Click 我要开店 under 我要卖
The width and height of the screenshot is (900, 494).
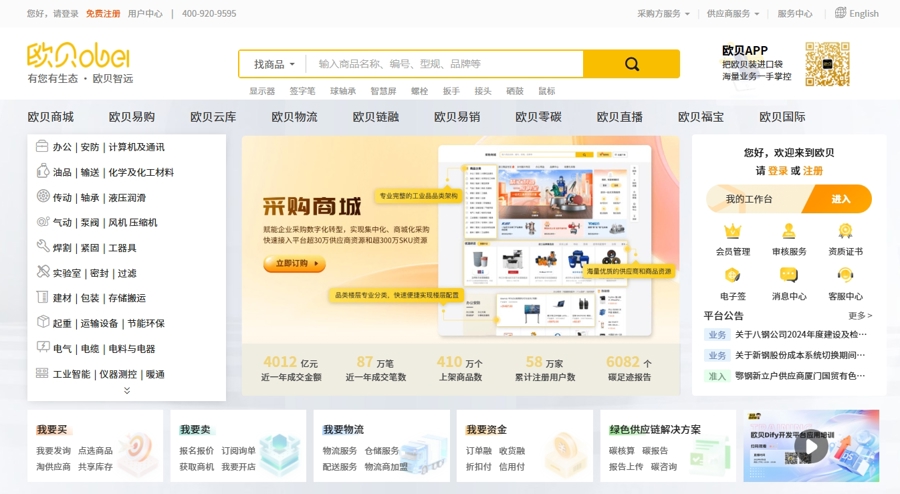click(238, 467)
